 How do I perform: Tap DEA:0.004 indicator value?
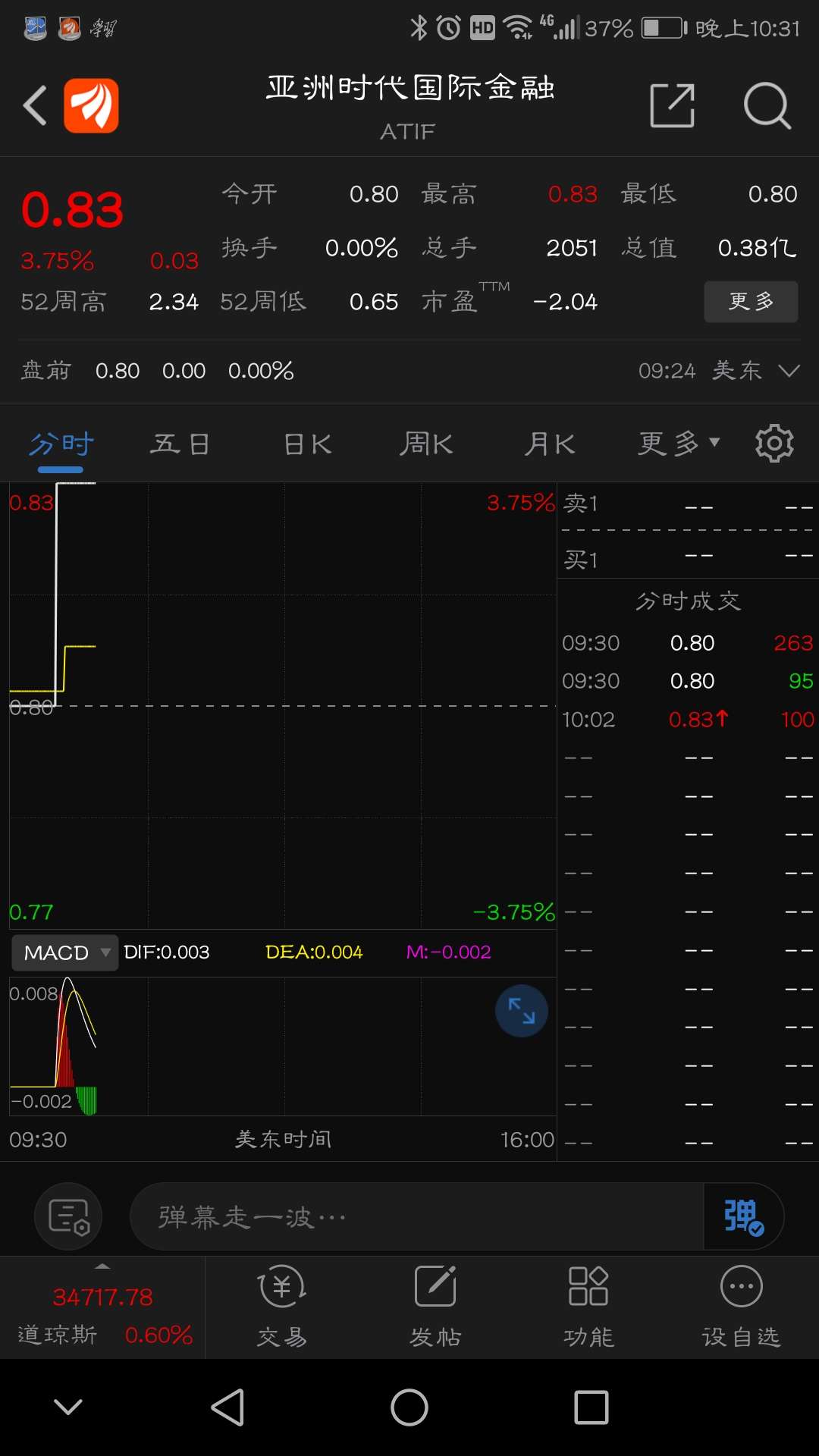(x=314, y=952)
